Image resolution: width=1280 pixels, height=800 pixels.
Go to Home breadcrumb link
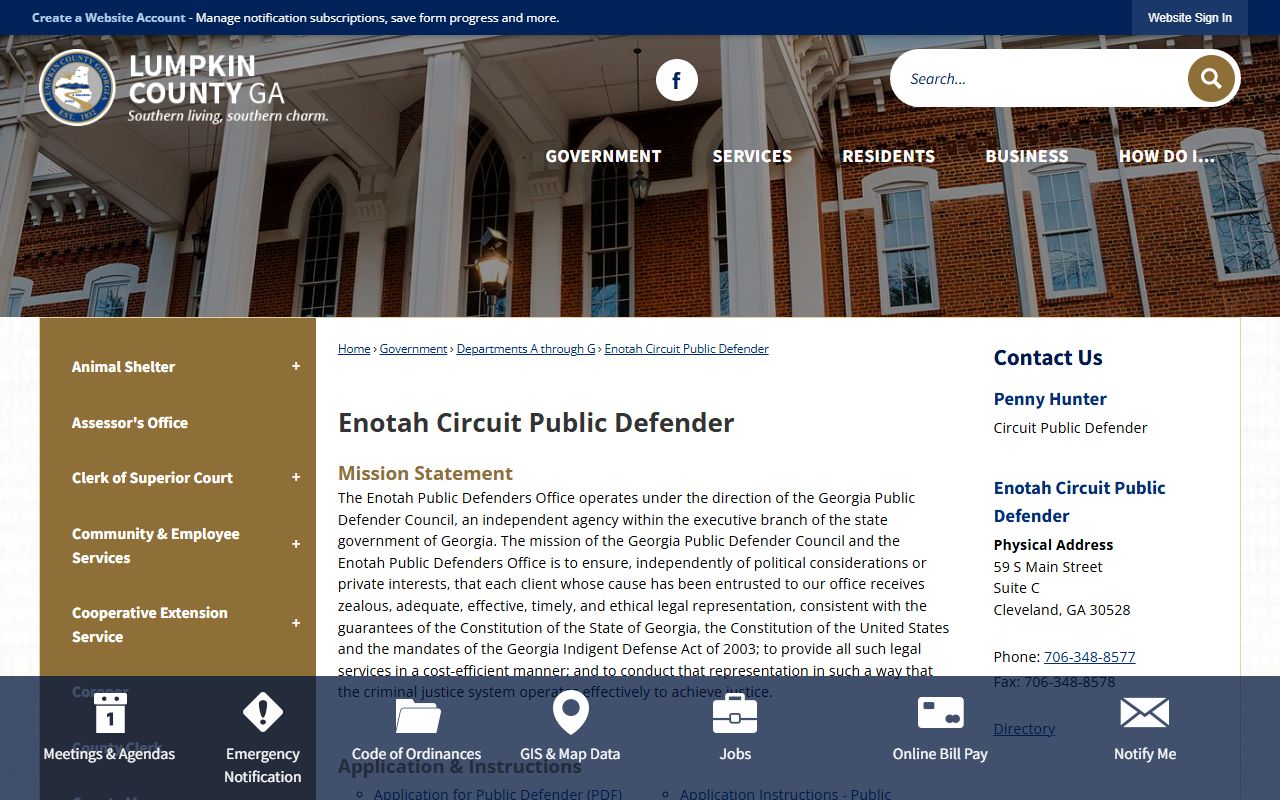coord(354,349)
